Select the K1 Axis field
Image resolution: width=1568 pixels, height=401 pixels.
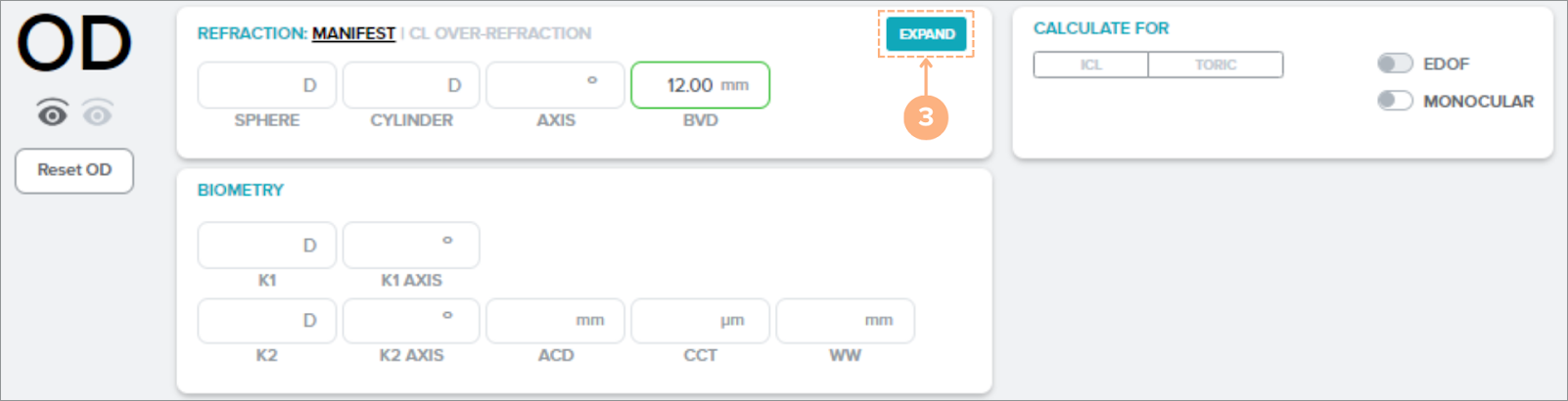click(411, 245)
